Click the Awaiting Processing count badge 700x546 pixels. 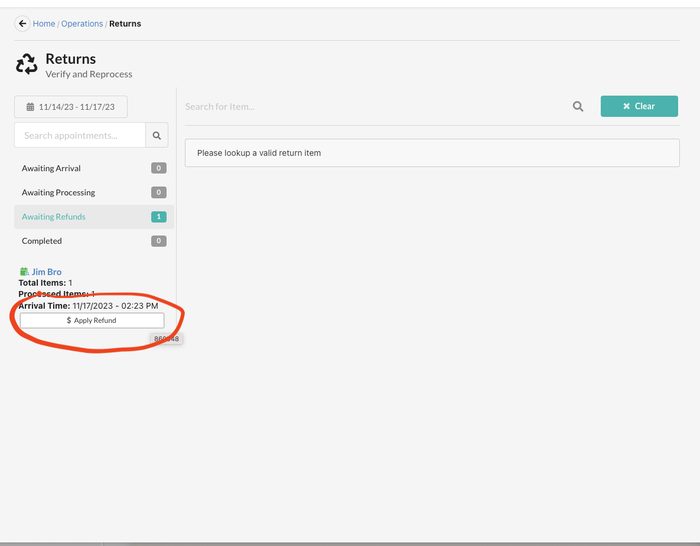[158, 192]
